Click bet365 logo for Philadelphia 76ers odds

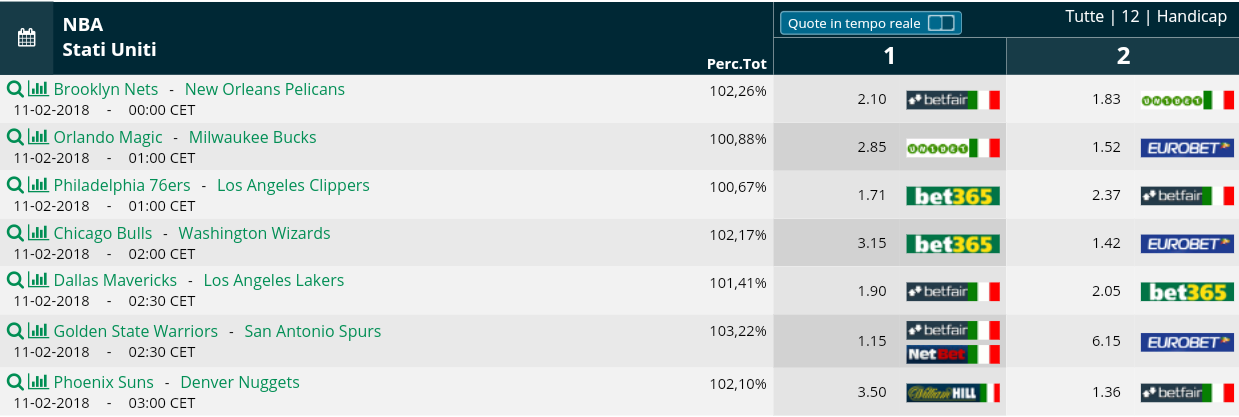(x=953, y=196)
